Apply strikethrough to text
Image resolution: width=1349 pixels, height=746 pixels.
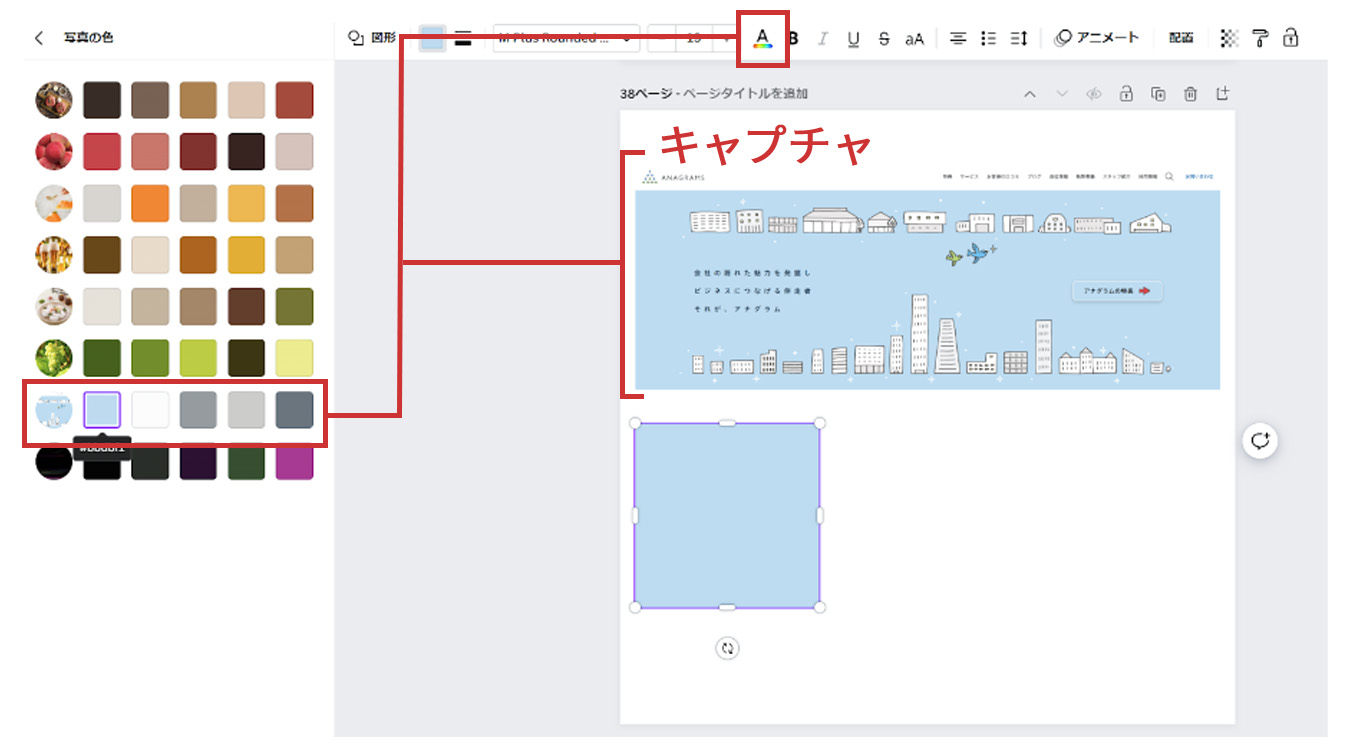(x=883, y=39)
